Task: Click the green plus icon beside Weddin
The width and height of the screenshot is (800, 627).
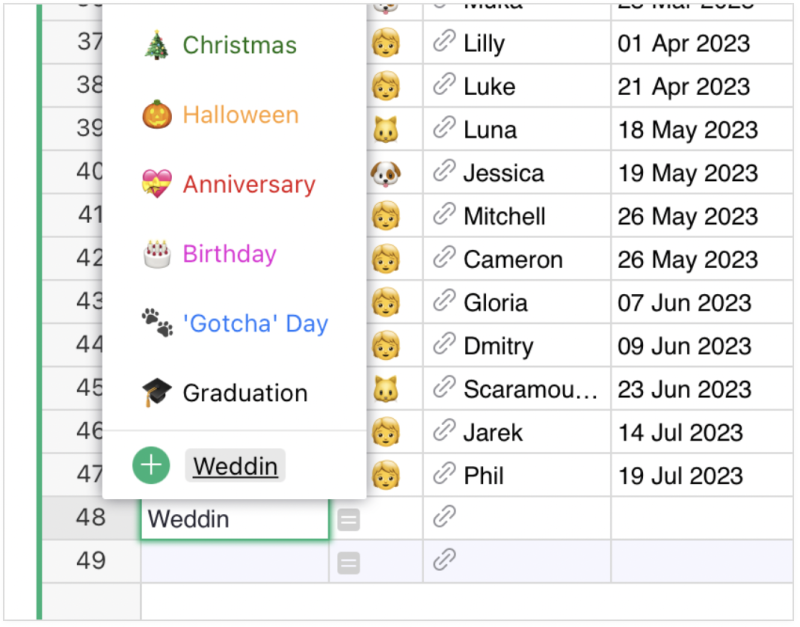Action: coord(151,464)
